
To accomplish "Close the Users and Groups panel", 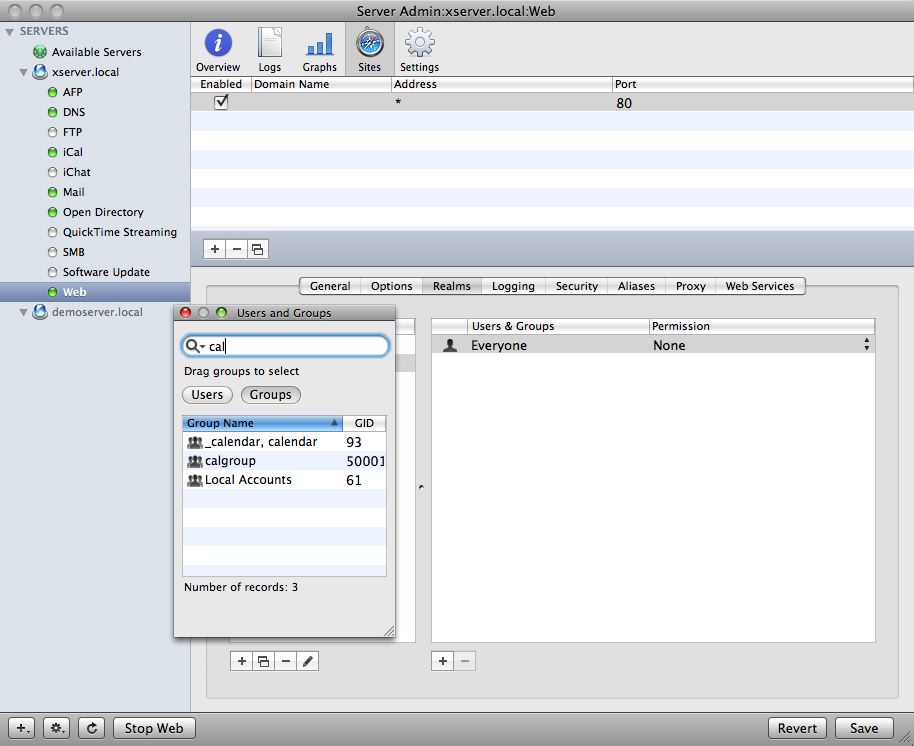I will (x=185, y=312).
